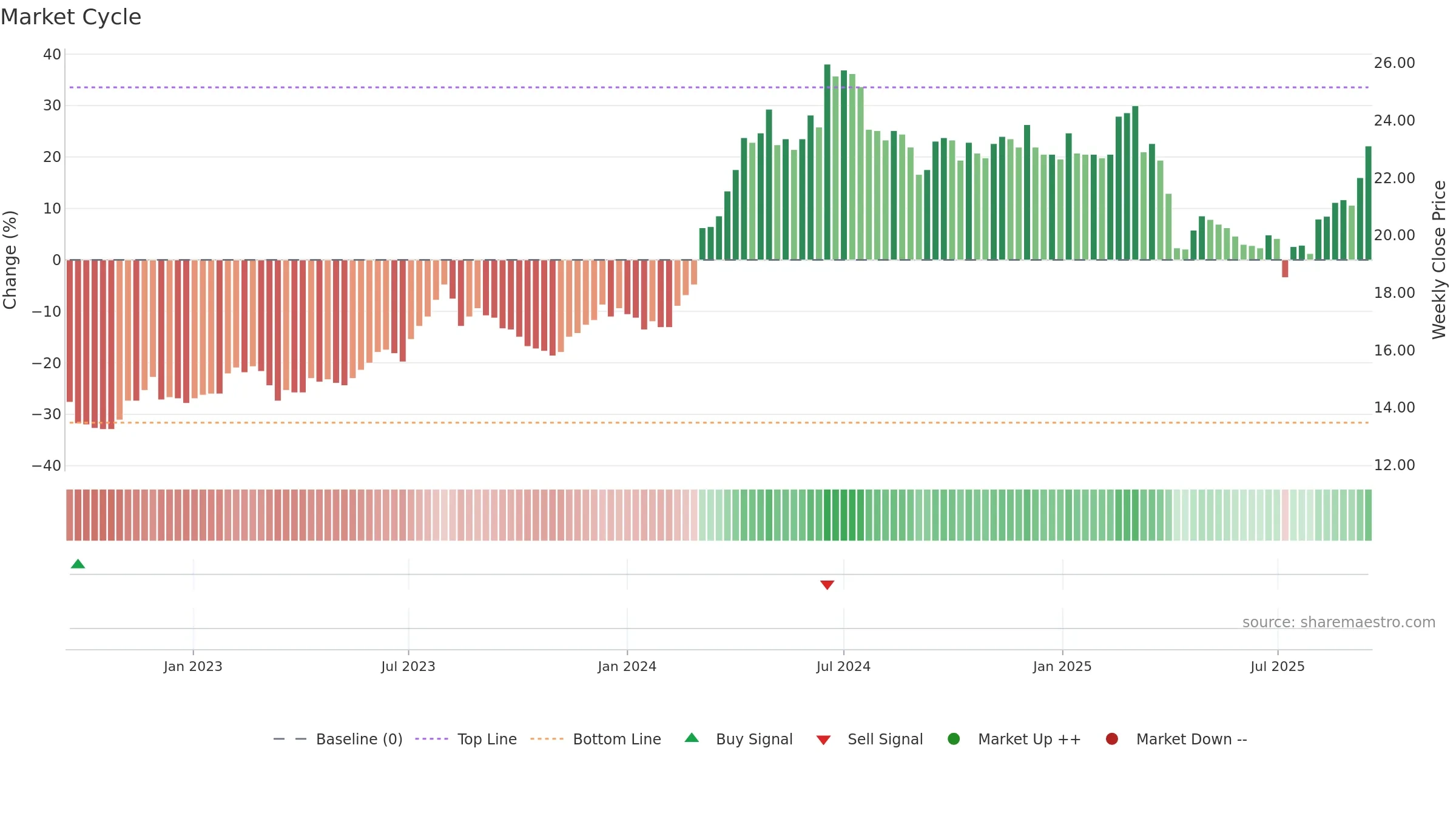
Task: Click the tallest green bar near Jul 2024
Action: pos(827,162)
